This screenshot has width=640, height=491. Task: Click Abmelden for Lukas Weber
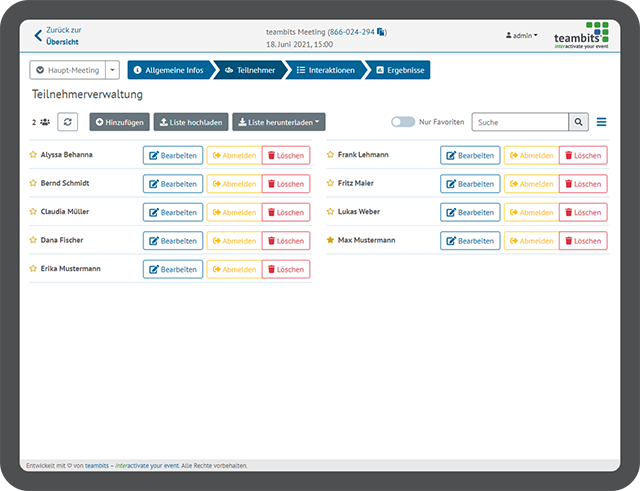531,212
